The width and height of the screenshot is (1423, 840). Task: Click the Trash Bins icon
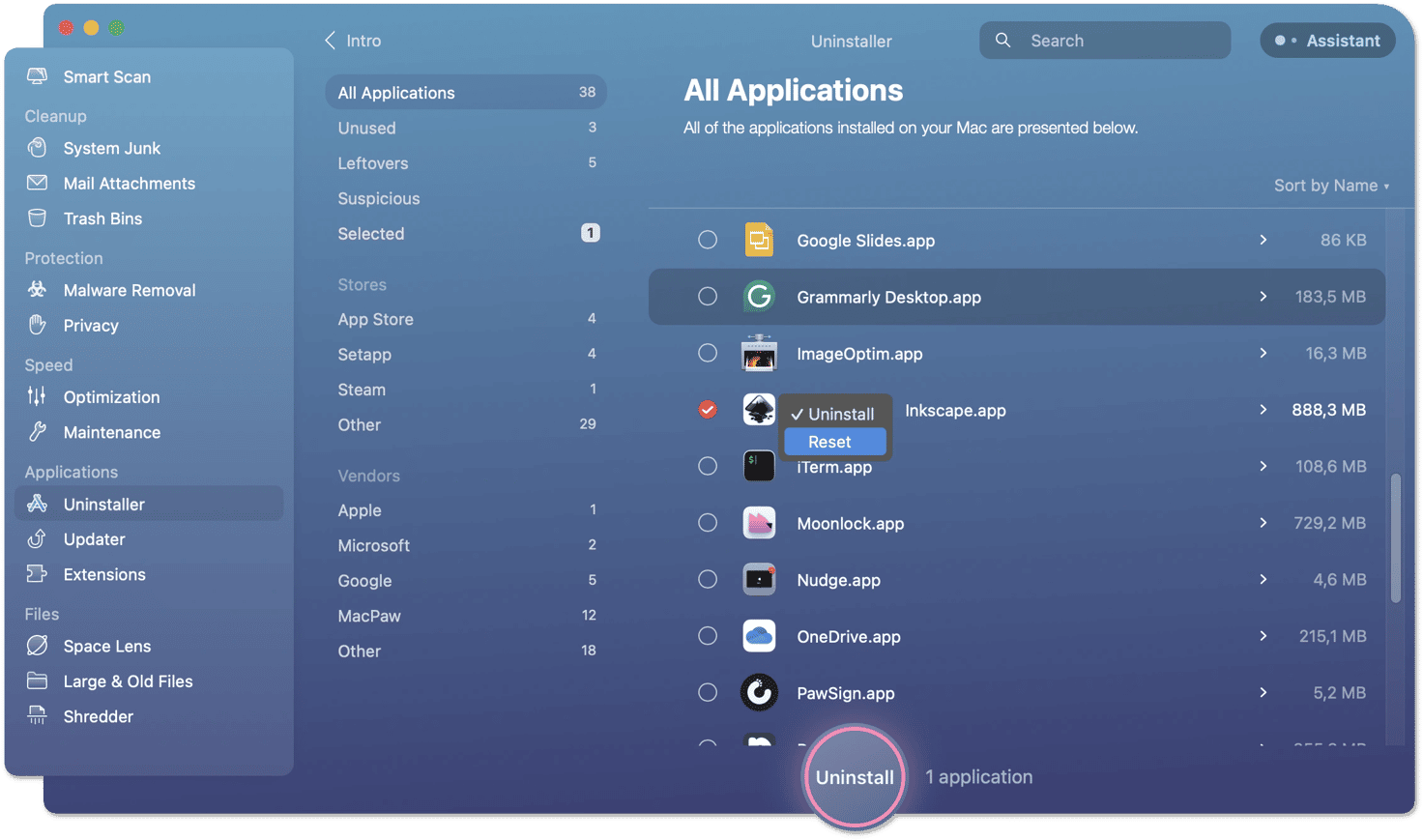tap(37, 218)
